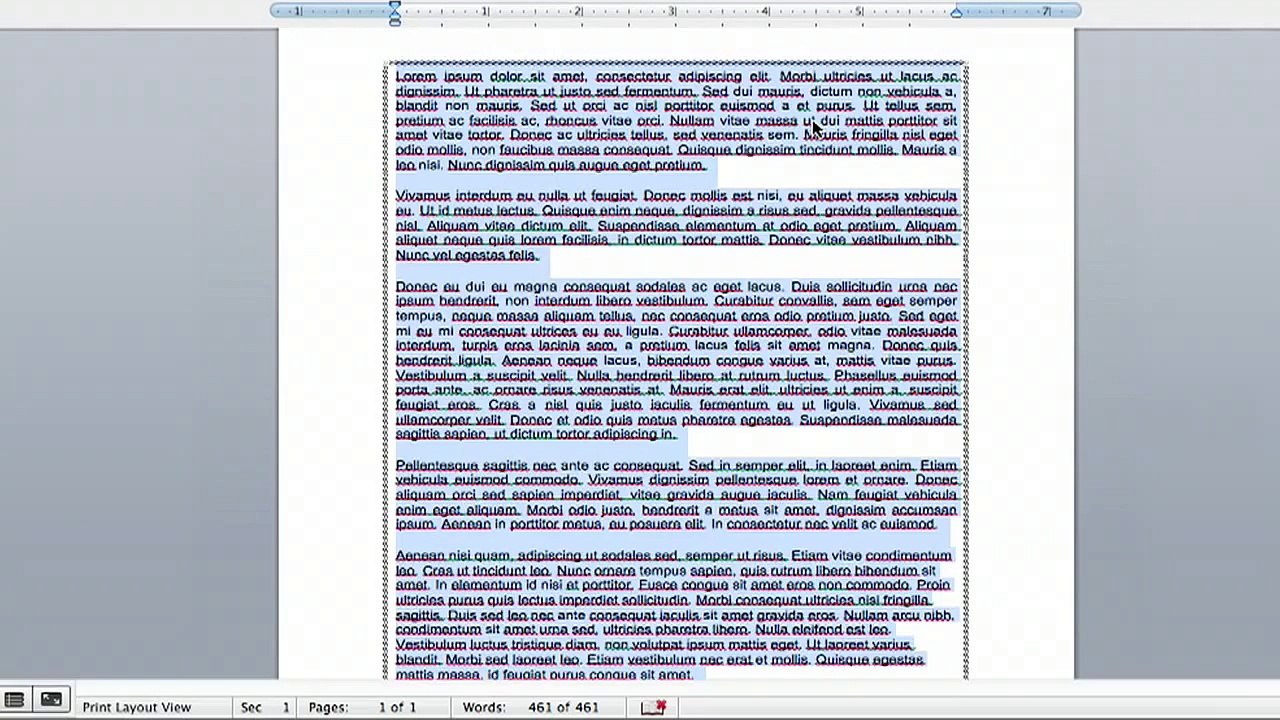Click the Sec 1 section indicator
Viewport: 1280px width, 720px height.
265,707
